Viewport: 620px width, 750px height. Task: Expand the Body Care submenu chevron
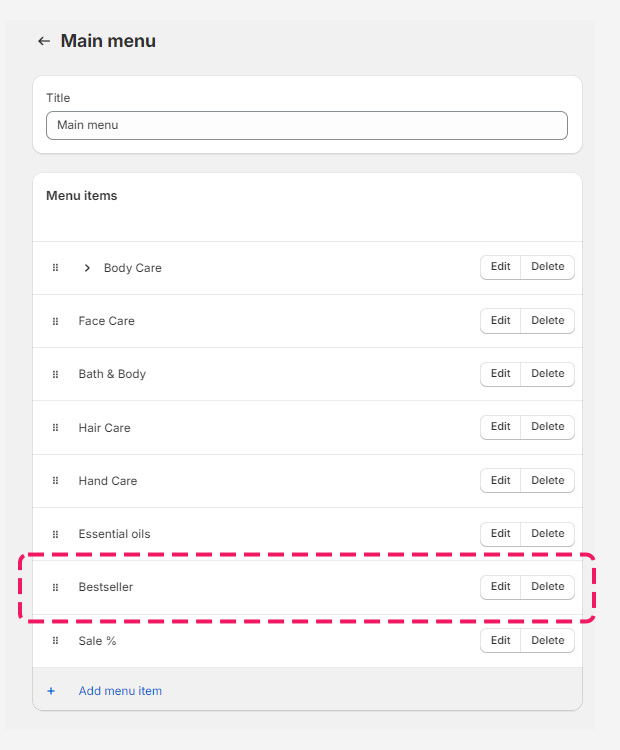pos(87,268)
